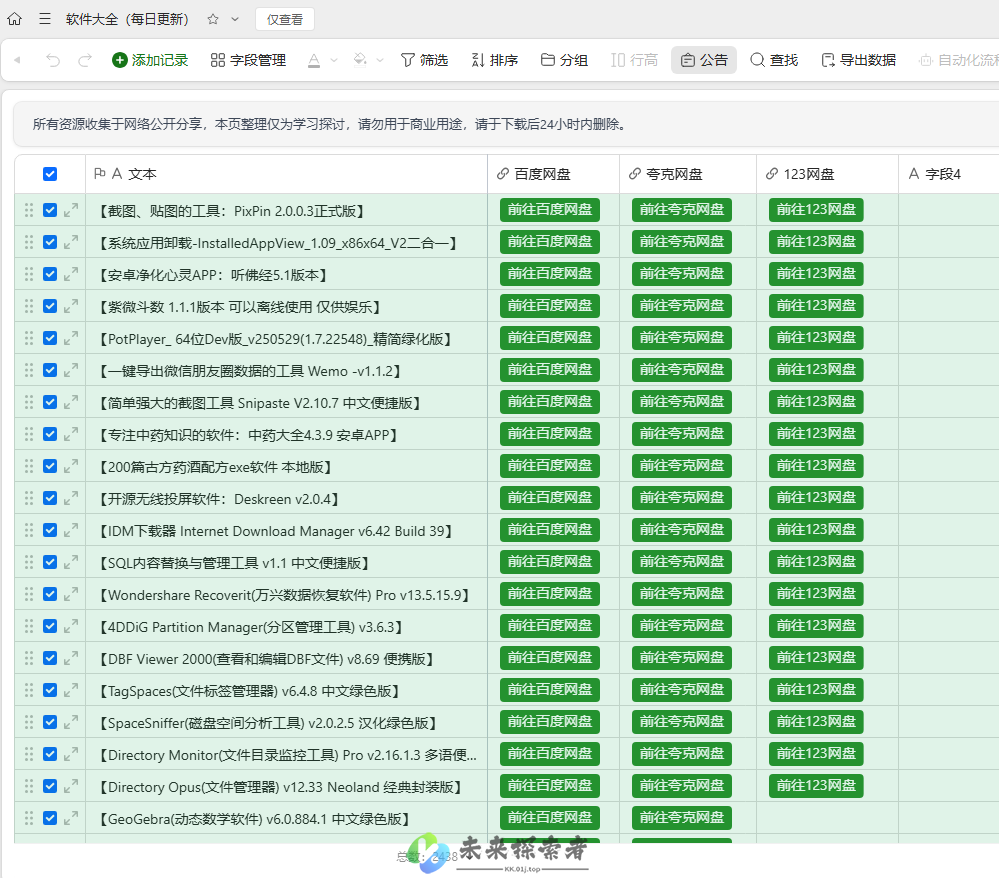This screenshot has height=878, width=999.
Task: Open the find (查找) search tool
Action: (774, 60)
